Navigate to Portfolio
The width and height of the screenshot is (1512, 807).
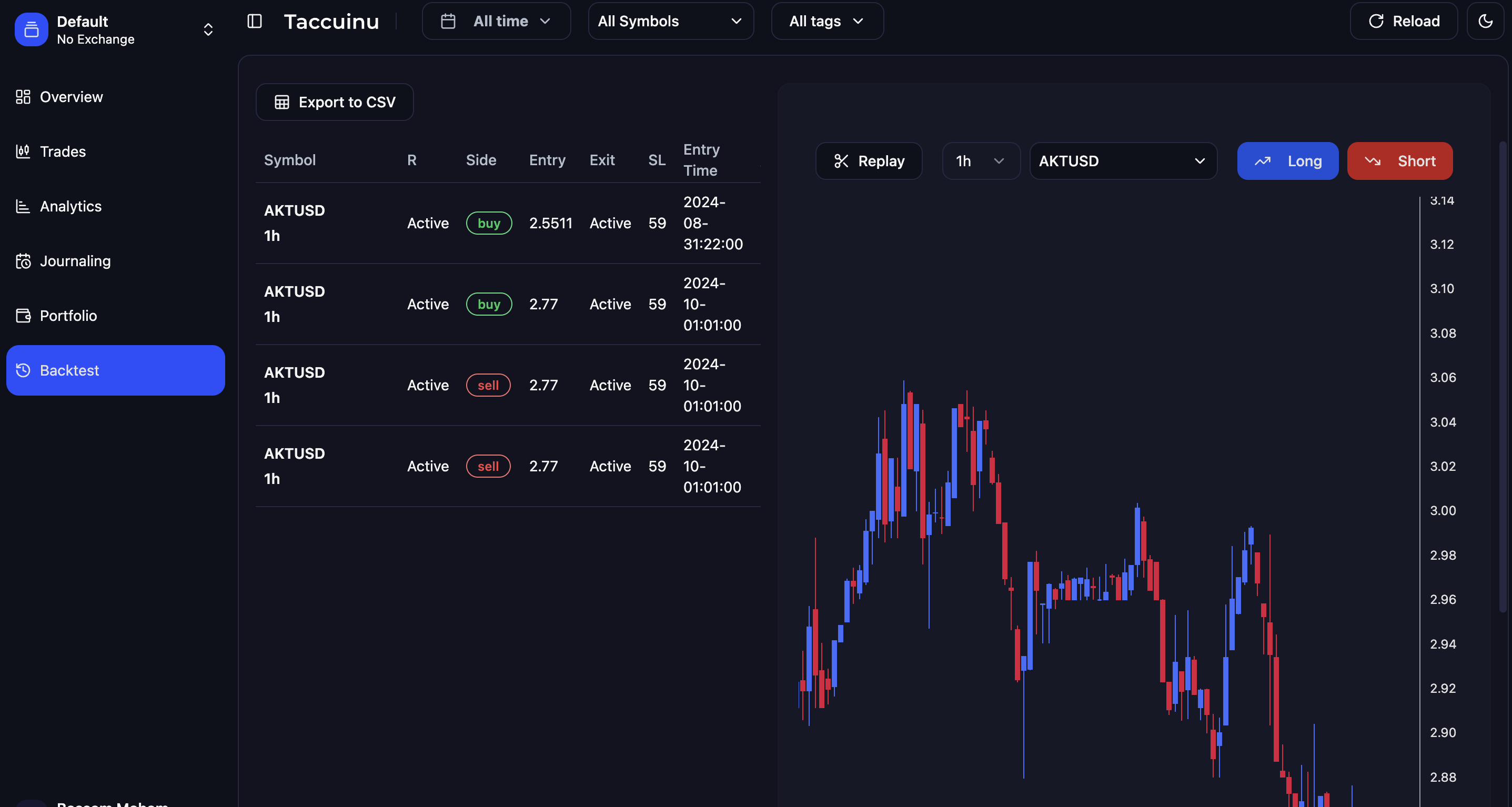(x=68, y=315)
